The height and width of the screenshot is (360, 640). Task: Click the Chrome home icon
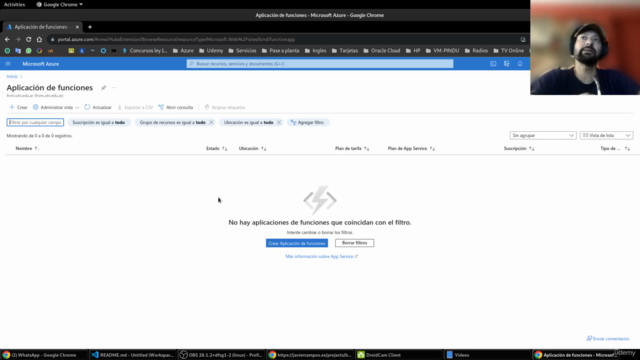point(39,40)
